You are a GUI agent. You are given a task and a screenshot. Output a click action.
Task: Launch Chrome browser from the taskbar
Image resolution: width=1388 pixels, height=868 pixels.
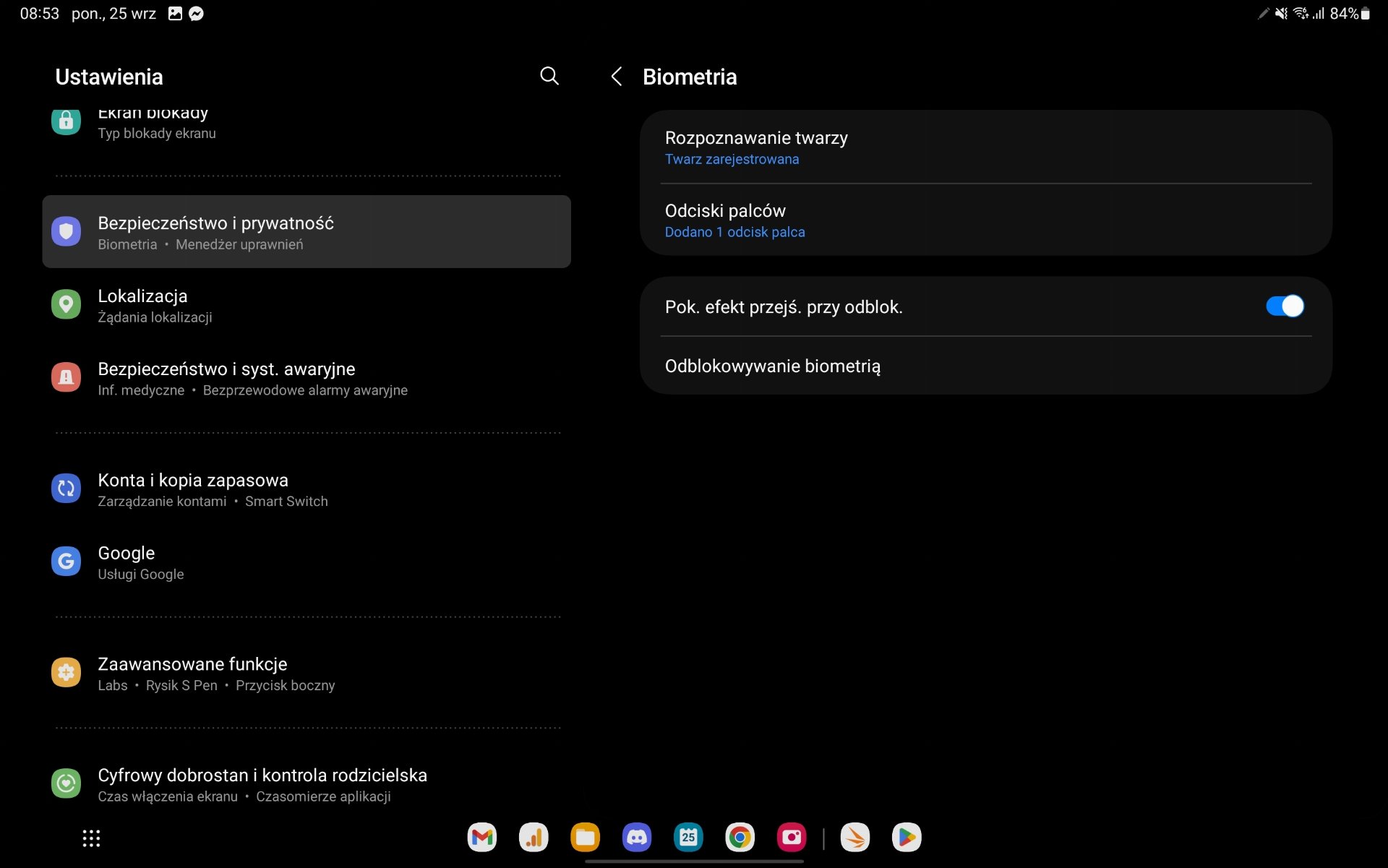click(740, 838)
